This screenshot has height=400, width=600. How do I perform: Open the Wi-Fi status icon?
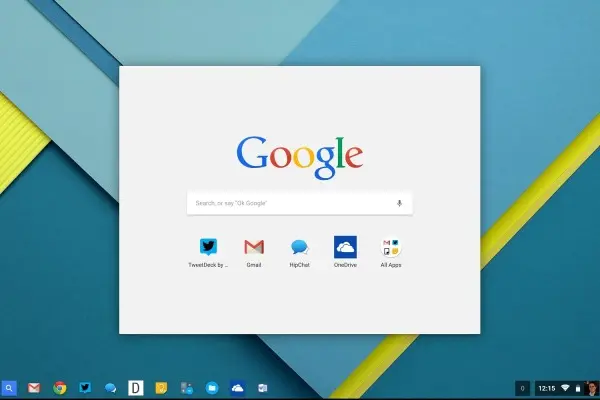tap(565, 389)
